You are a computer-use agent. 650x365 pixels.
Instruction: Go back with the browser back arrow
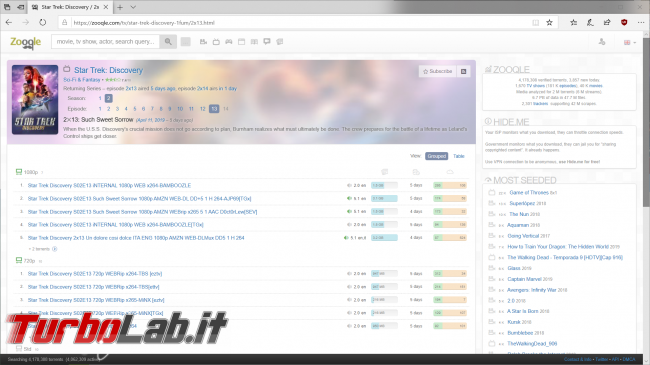point(9,22)
